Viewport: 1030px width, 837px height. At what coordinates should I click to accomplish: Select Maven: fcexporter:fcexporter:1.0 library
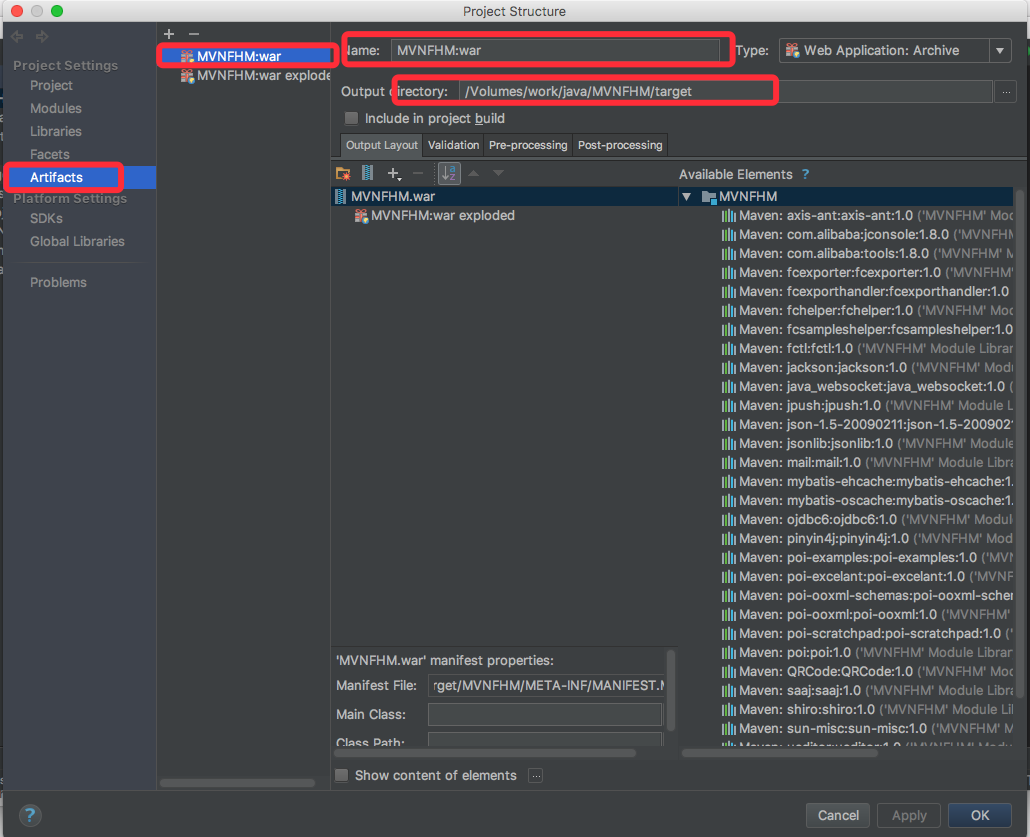[x=866, y=273]
